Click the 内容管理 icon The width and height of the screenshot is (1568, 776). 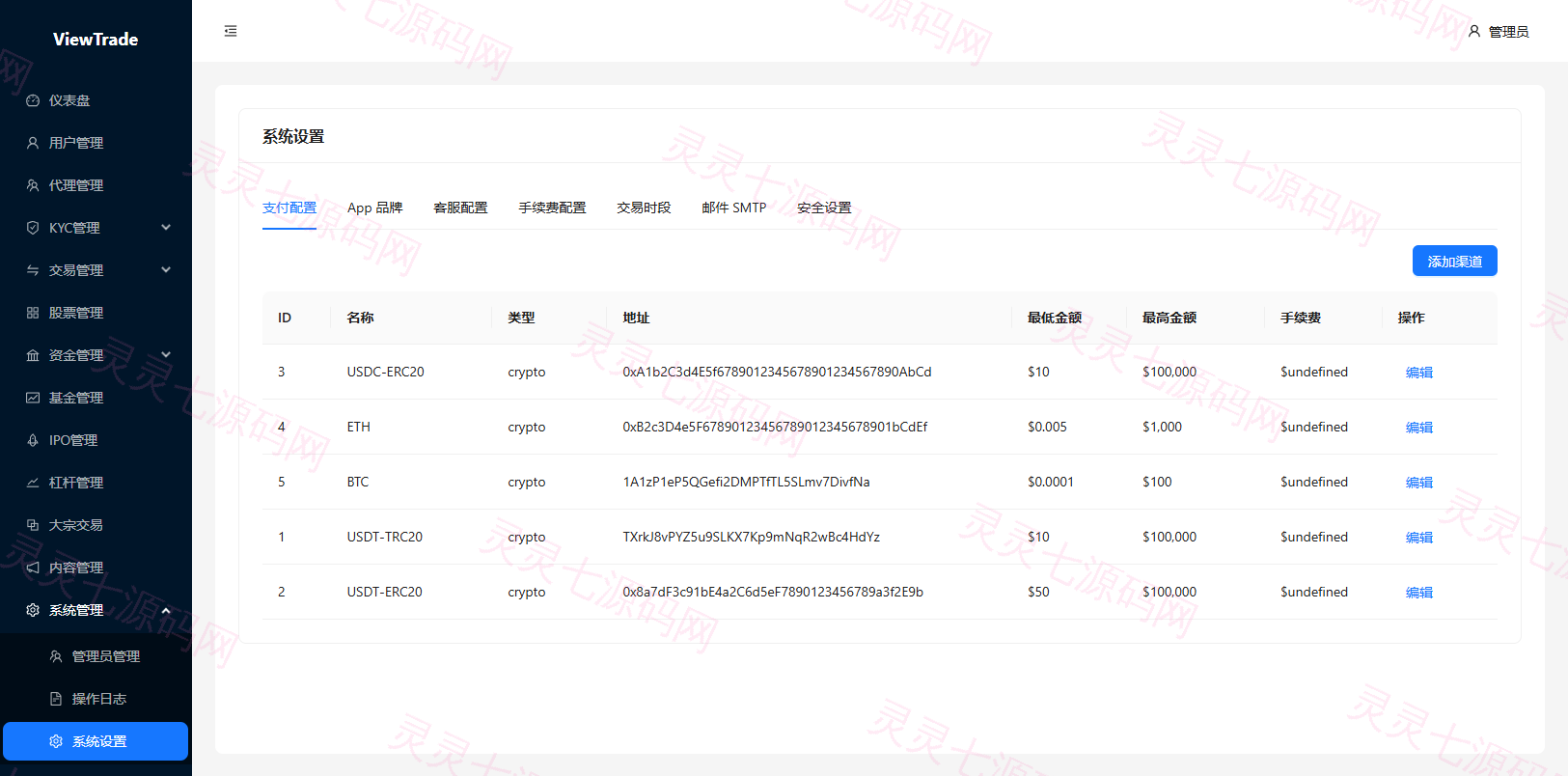coord(33,568)
